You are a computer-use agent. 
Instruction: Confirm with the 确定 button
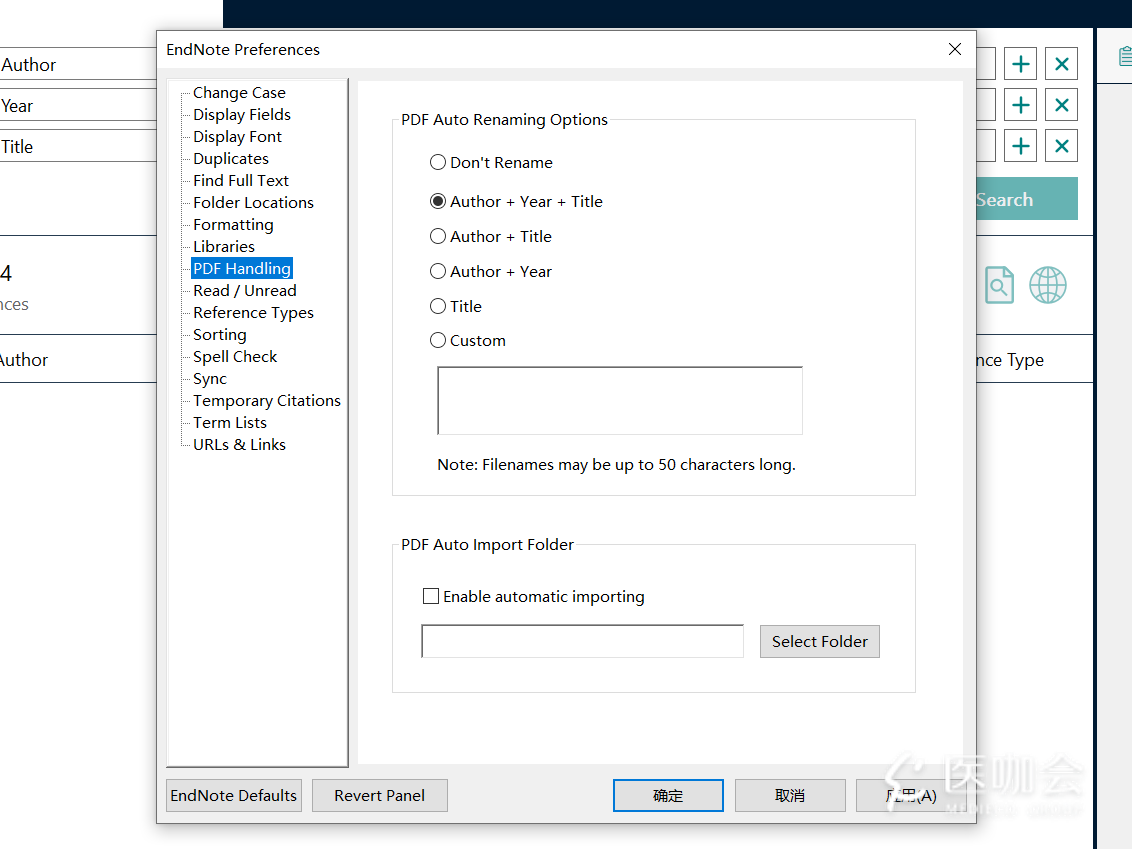pos(669,796)
